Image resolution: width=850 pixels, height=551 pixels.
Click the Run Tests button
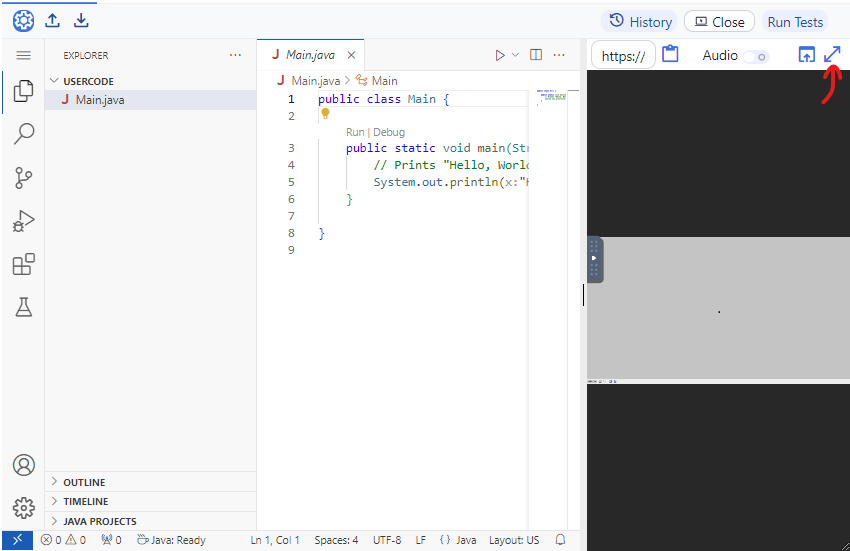point(795,22)
